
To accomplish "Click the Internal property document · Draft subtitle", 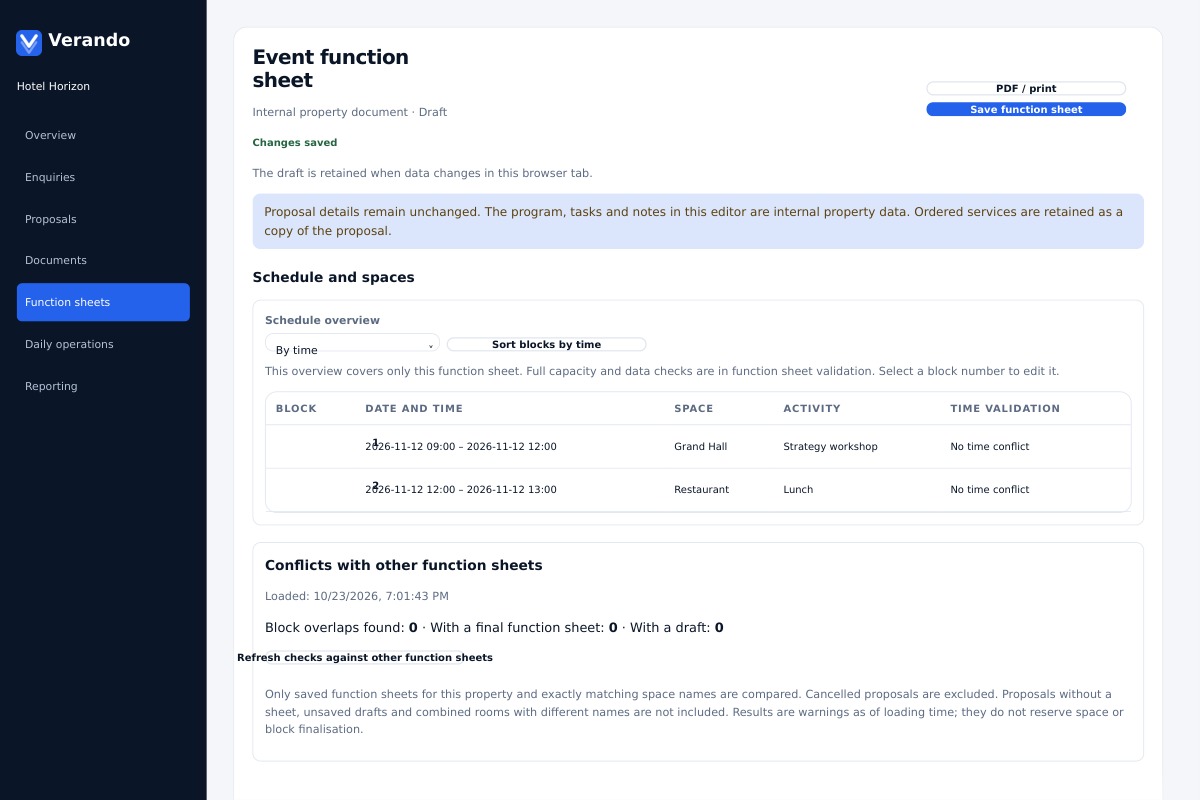I will (350, 112).
